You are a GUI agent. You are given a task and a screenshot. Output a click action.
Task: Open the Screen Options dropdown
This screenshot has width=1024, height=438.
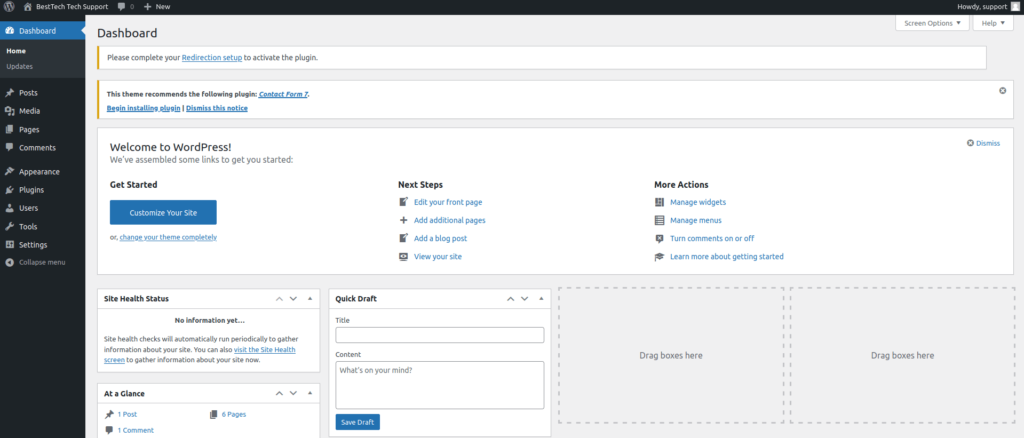click(x=932, y=23)
